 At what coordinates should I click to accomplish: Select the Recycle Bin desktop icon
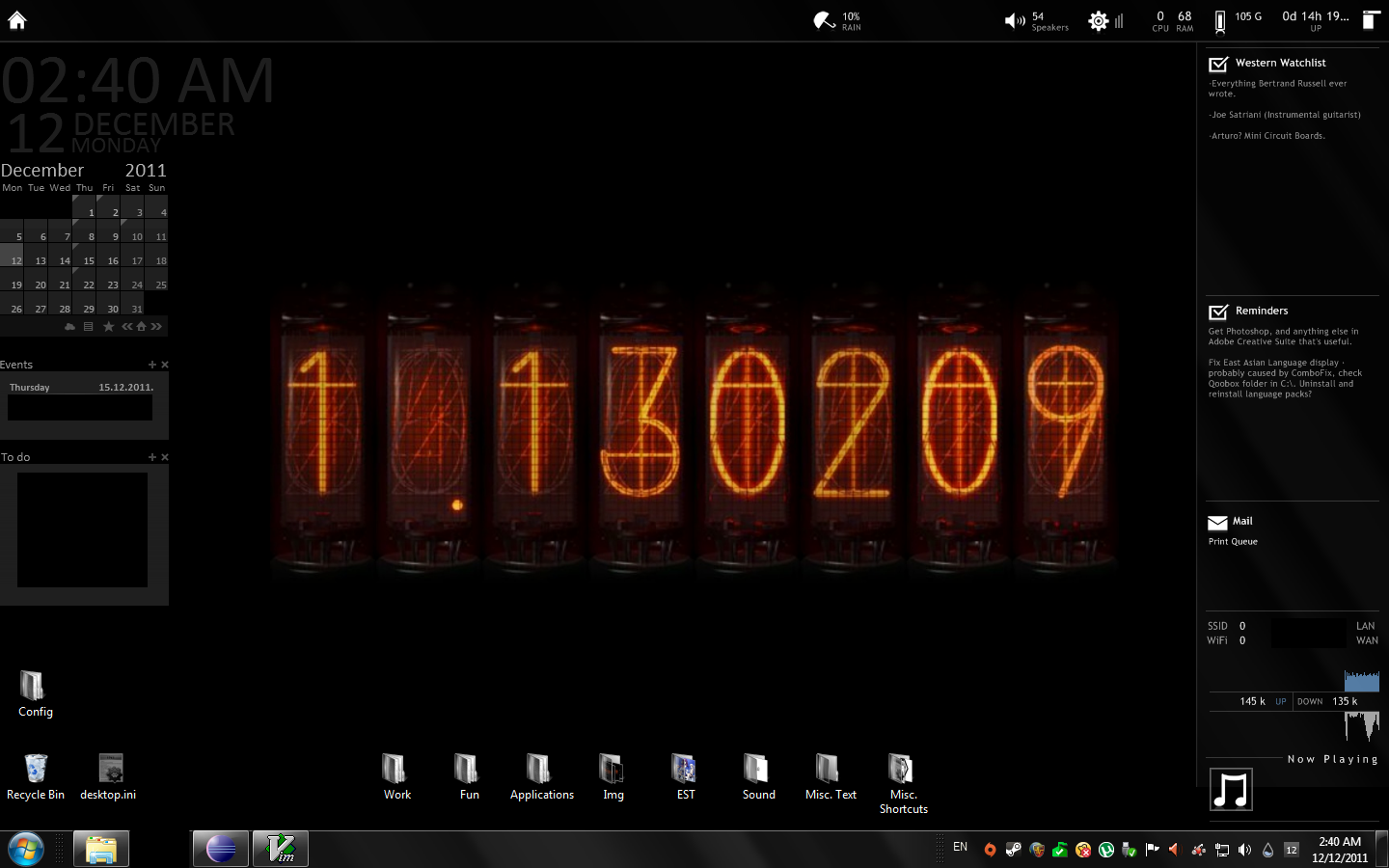[x=36, y=777]
